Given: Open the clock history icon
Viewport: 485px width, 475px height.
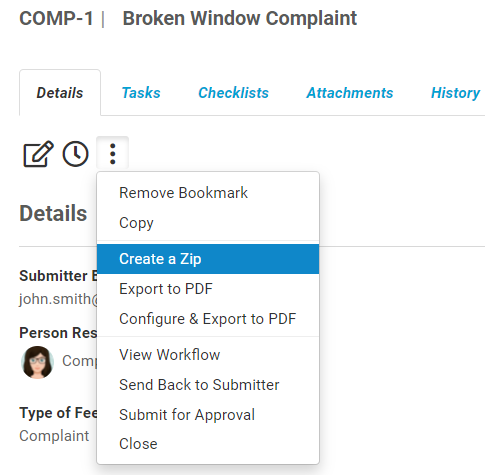Looking at the screenshot, I should click(x=76, y=154).
